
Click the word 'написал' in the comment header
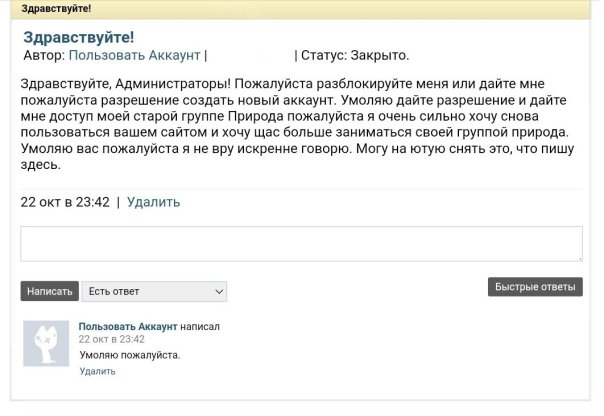tap(199, 326)
